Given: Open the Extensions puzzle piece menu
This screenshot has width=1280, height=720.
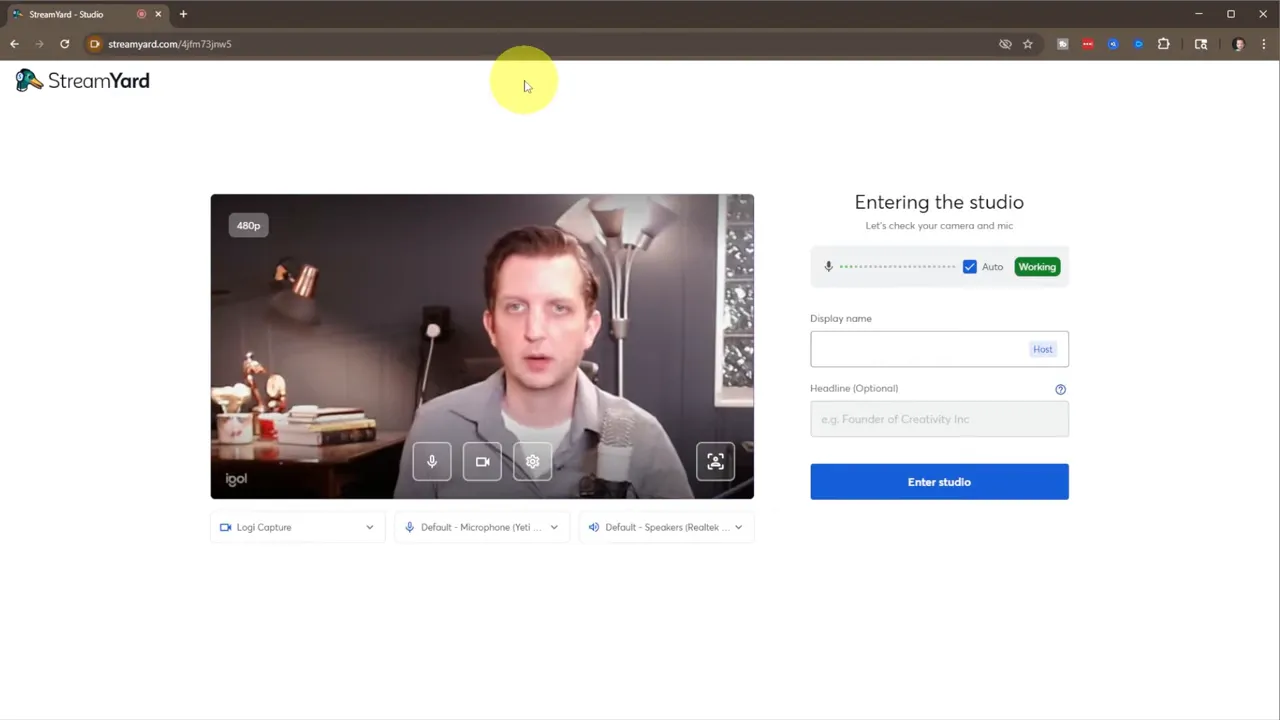Looking at the screenshot, I should (x=1163, y=44).
